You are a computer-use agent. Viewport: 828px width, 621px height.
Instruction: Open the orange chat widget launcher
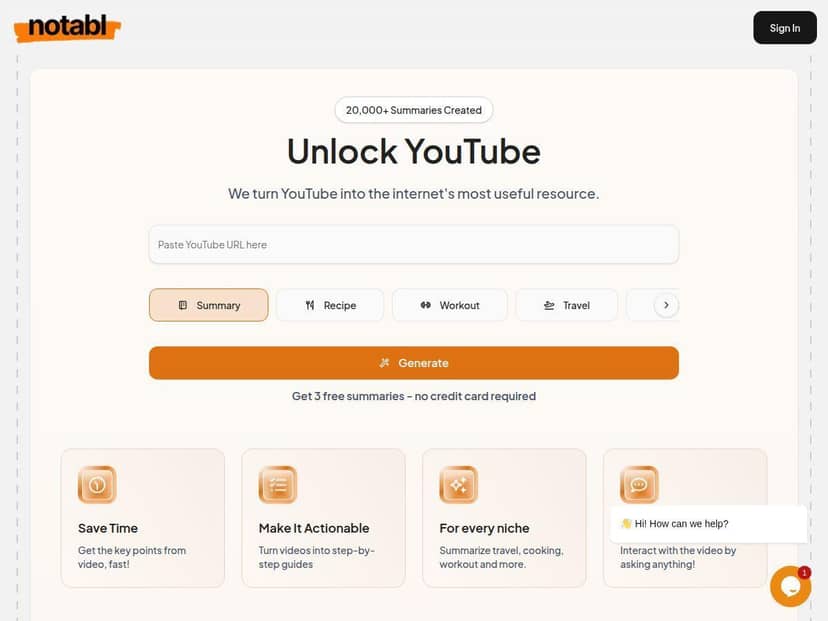[x=791, y=586]
